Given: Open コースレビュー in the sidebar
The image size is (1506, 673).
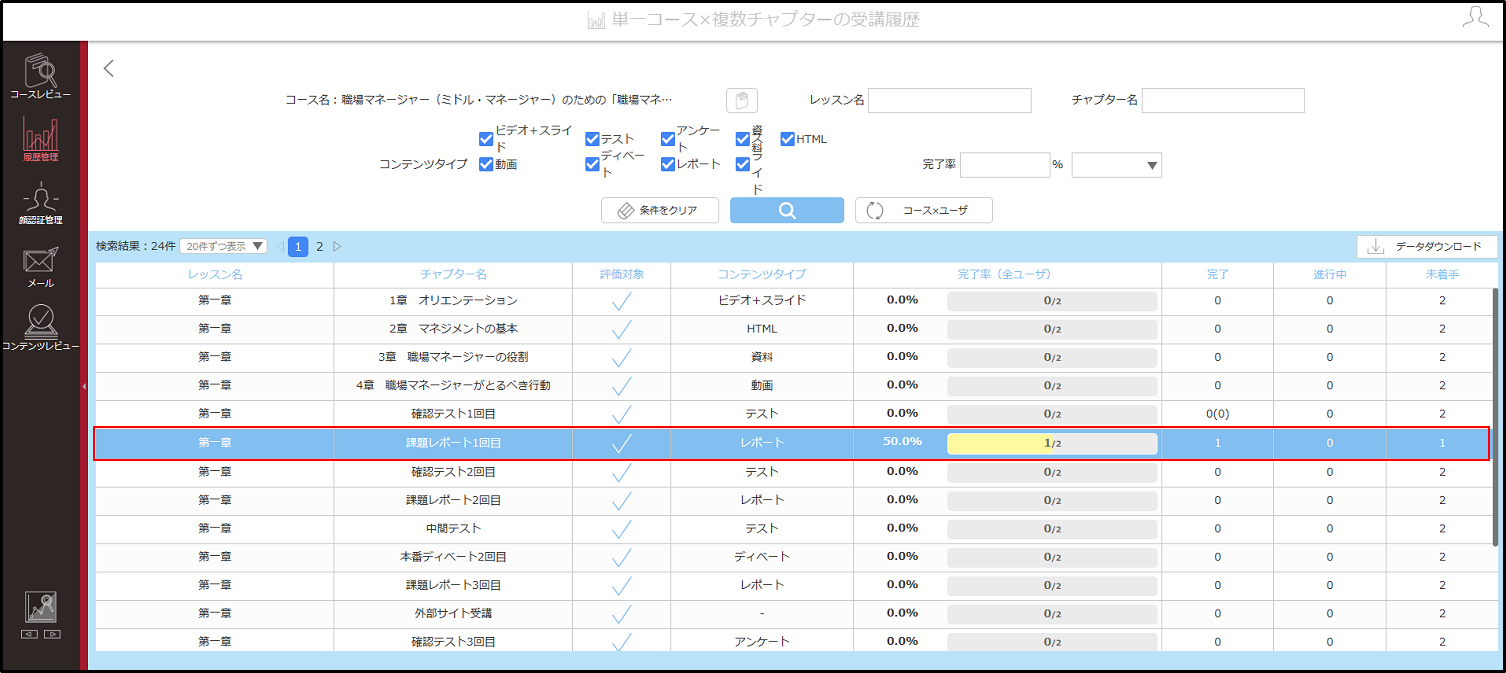Looking at the screenshot, I should [x=41, y=76].
